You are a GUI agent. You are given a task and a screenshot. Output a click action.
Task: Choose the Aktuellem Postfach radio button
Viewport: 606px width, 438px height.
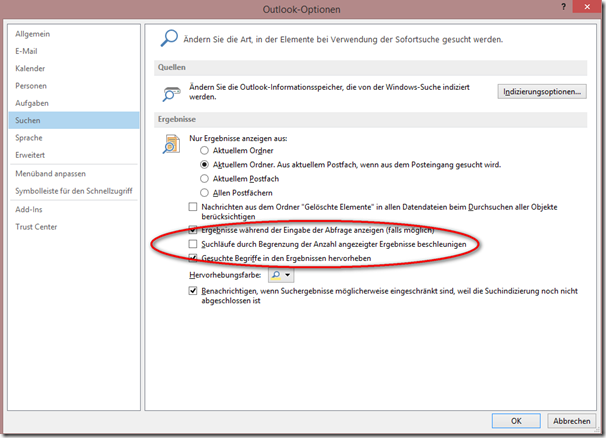pyautogui.click(x=204, y=179)
